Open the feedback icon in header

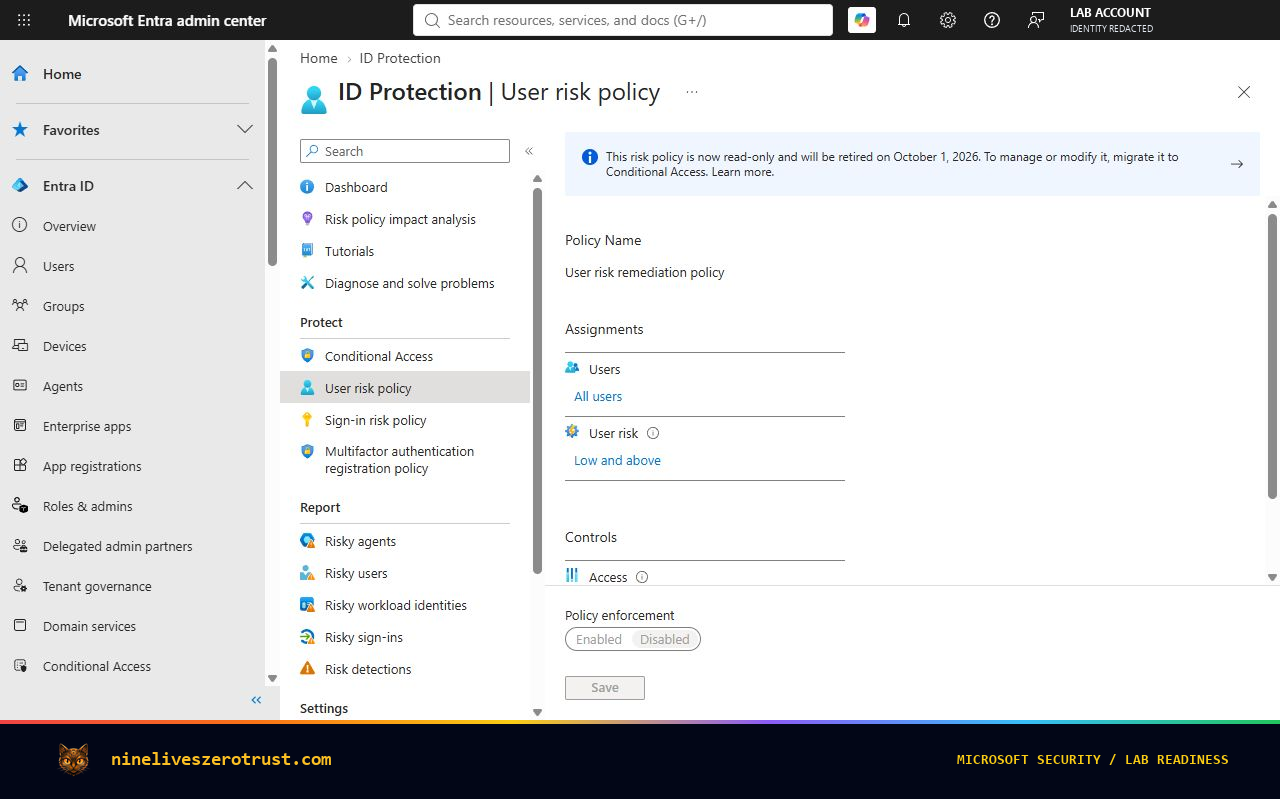(1036, 20)
